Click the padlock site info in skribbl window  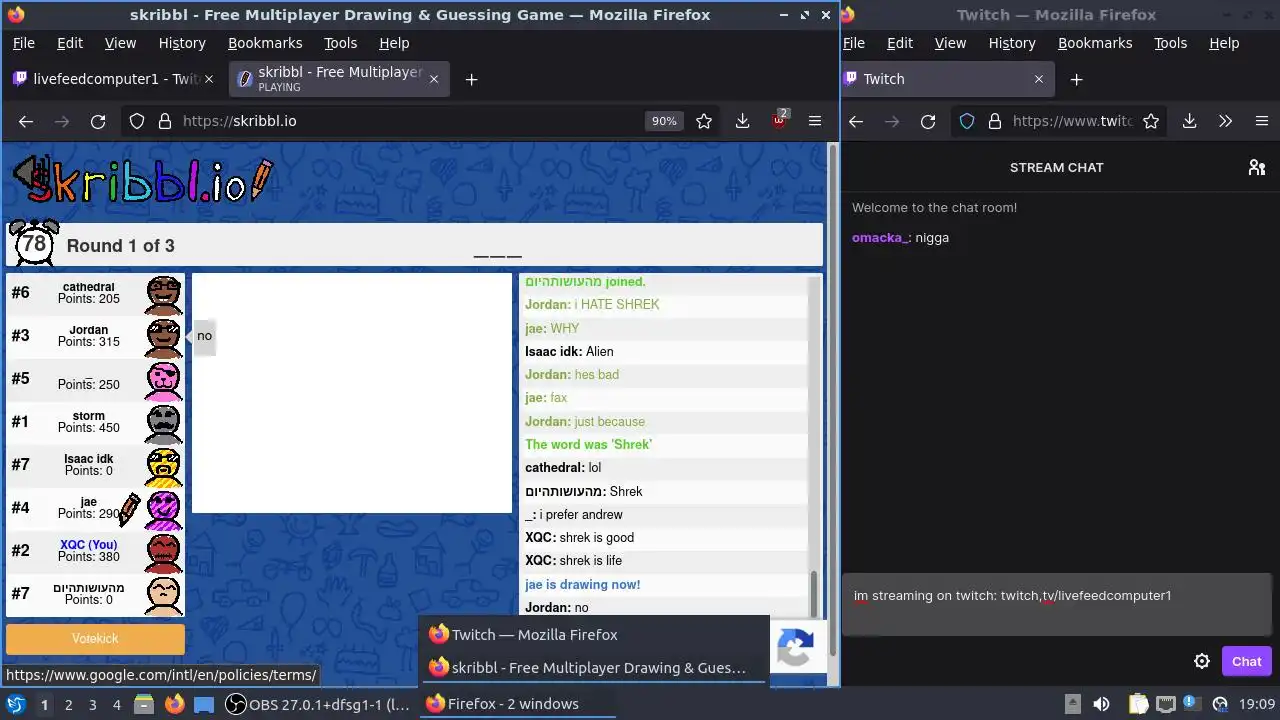(x=165, y=121)
